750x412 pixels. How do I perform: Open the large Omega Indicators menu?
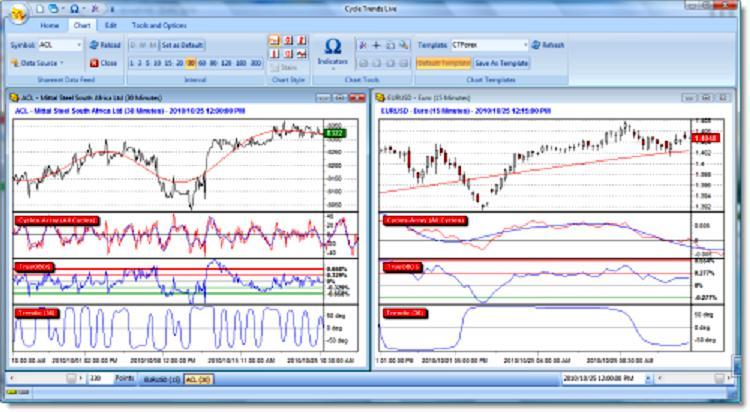[332, 53]
